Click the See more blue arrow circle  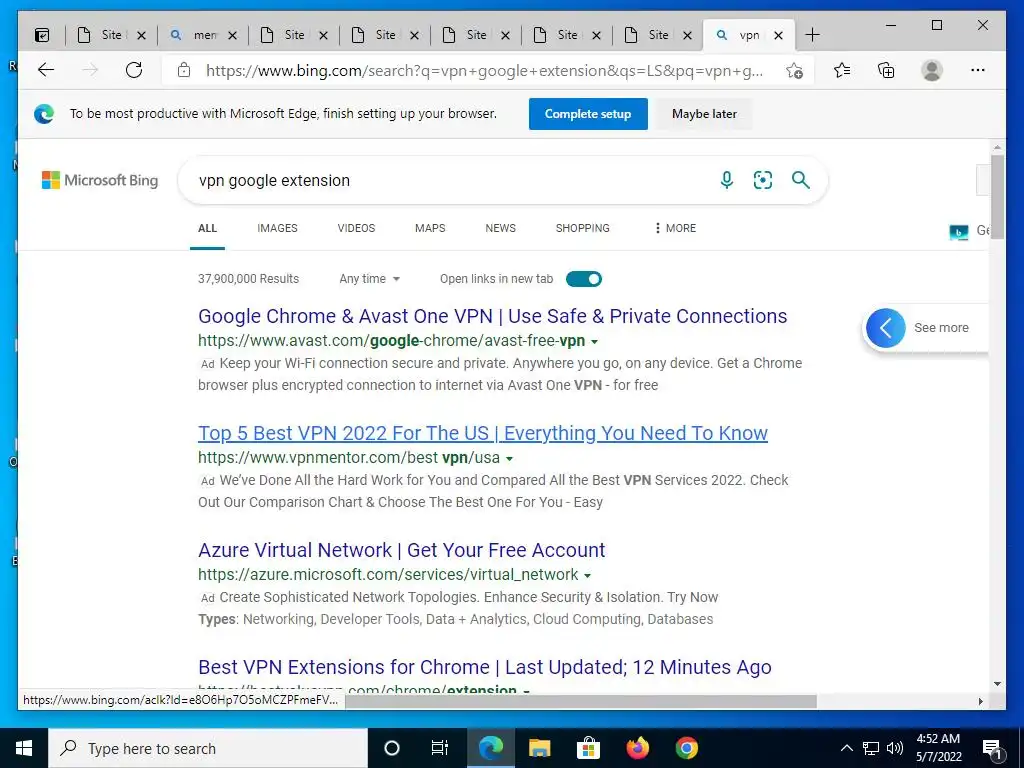point(886,328)
